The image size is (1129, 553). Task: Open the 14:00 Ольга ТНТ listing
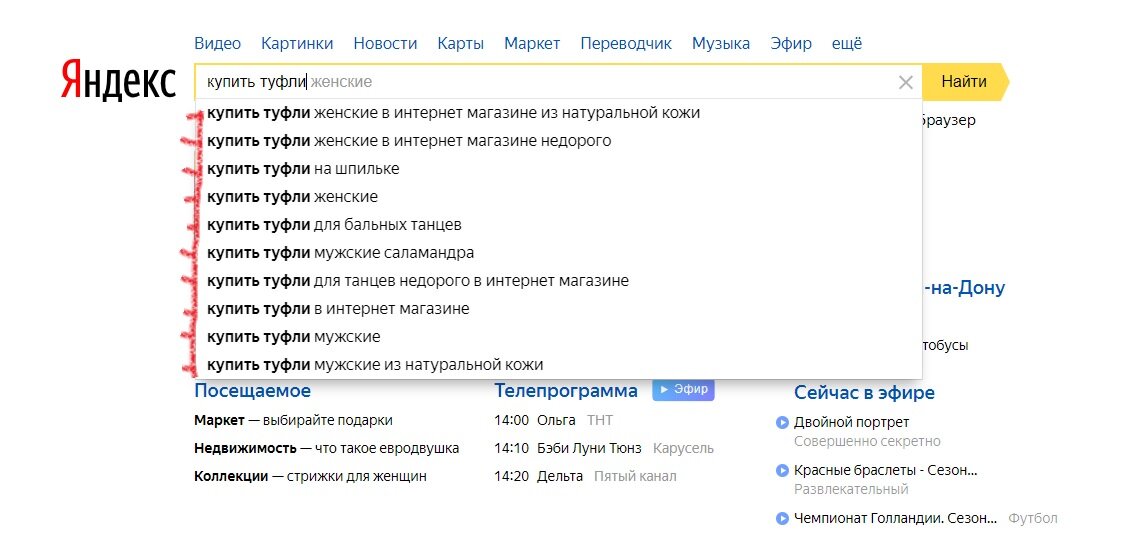coord(554,420)
